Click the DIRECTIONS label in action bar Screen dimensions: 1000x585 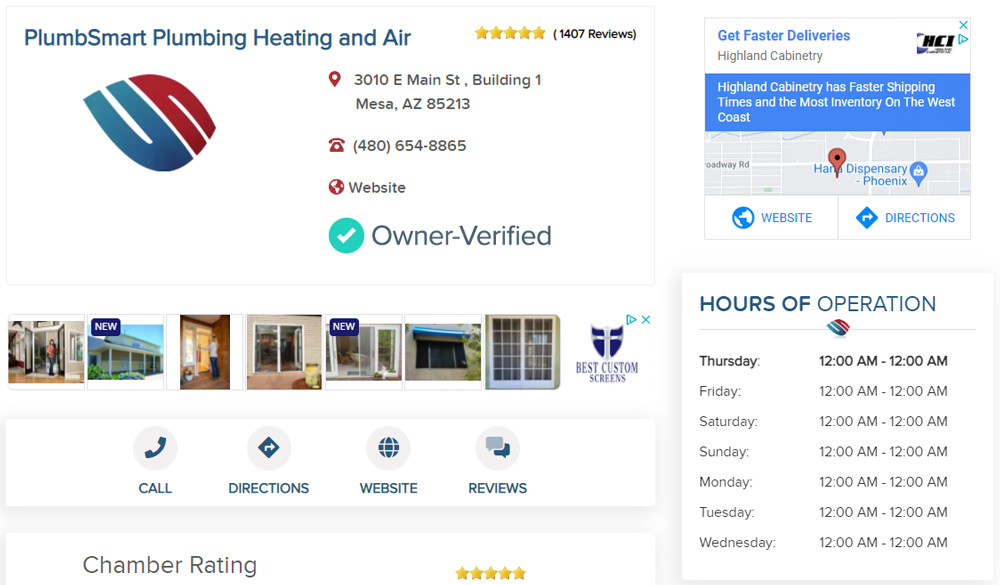[268, 488]
